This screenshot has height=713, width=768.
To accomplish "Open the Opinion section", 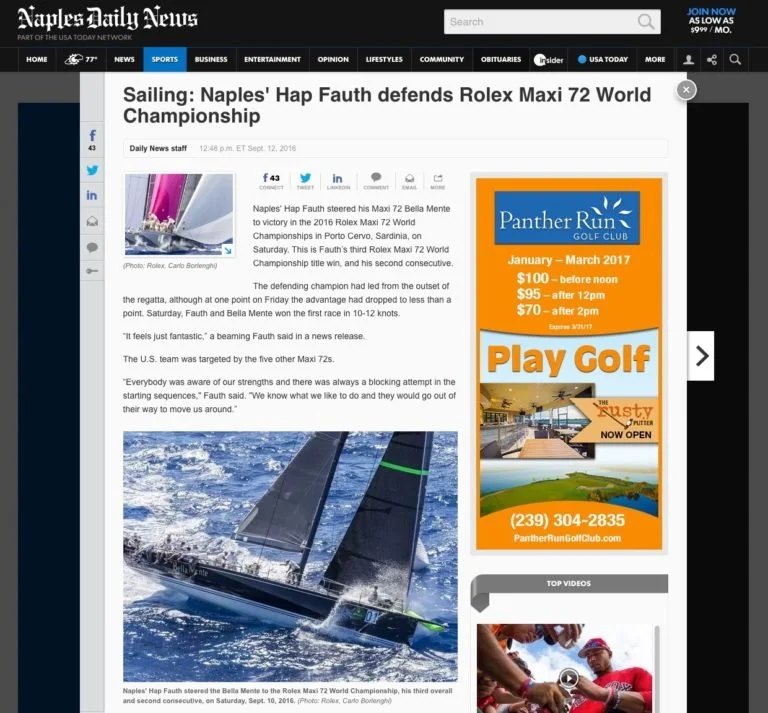I will 333,59.
